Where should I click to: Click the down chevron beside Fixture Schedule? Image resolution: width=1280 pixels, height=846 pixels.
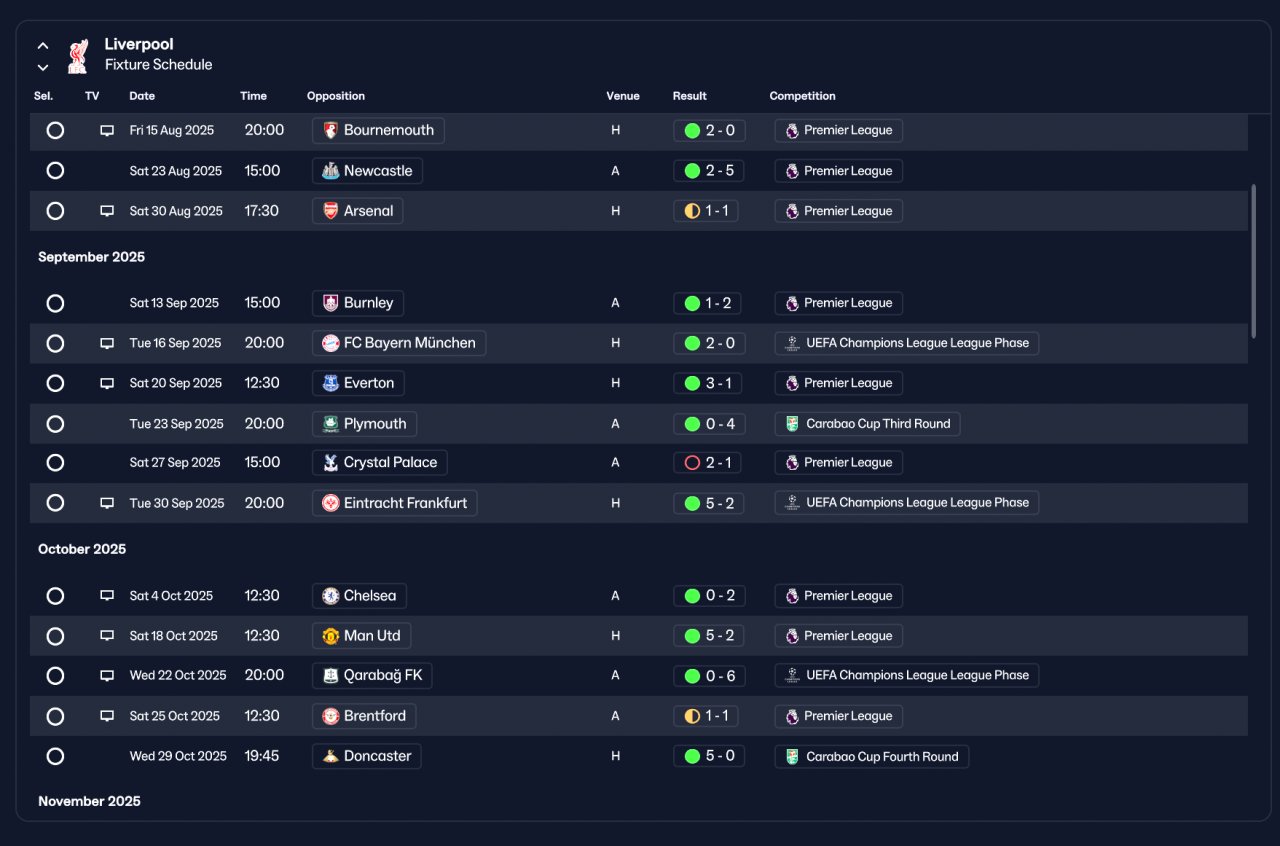(43, 67)
